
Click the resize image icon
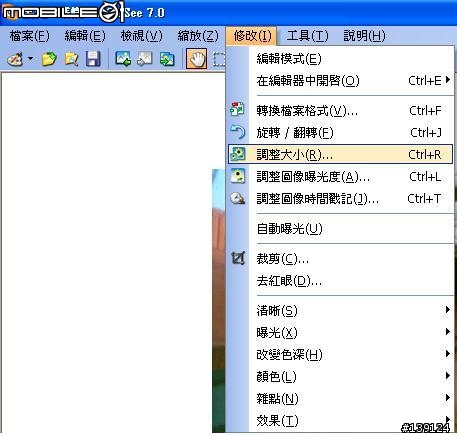(x=238, y=154)
